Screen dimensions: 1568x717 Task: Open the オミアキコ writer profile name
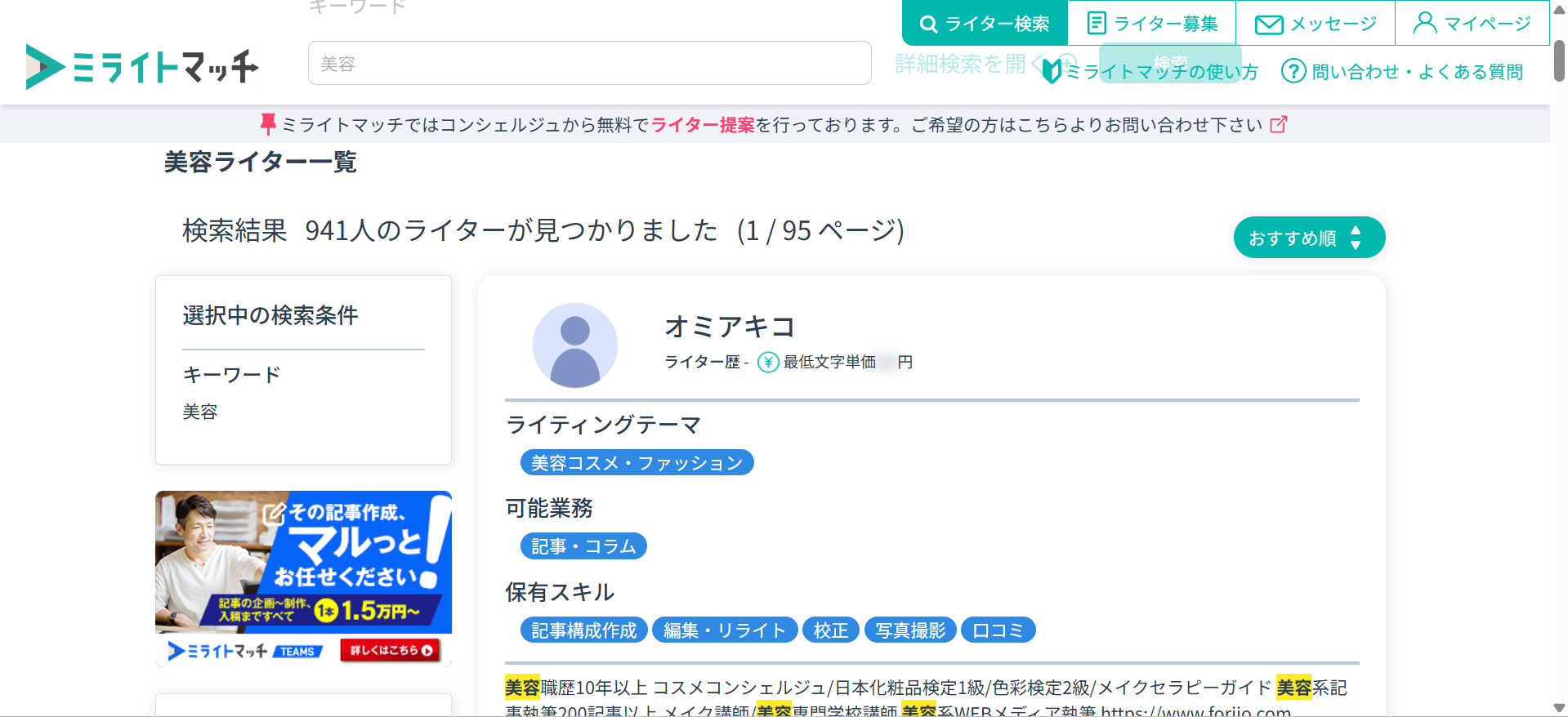pos(730,327)
